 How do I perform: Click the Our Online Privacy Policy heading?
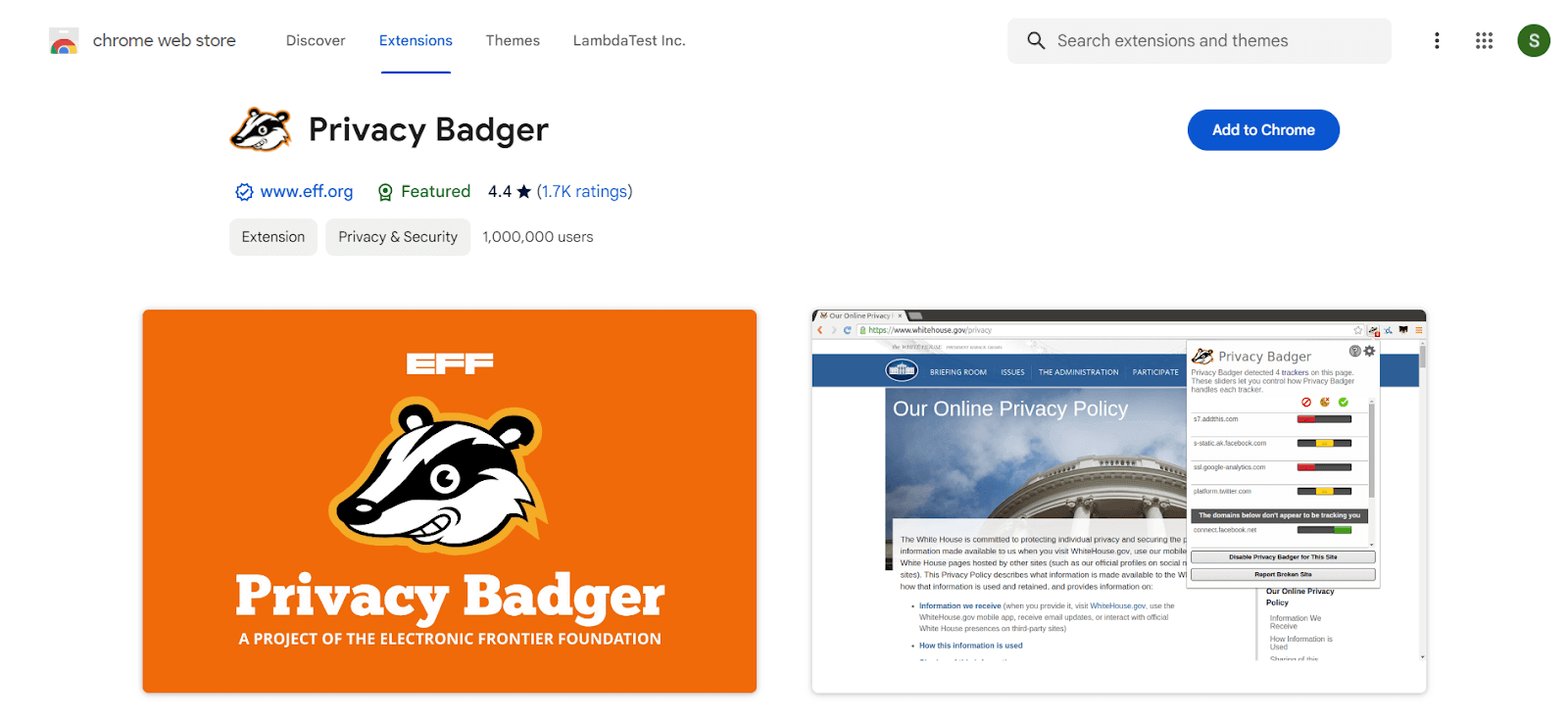1010,409
